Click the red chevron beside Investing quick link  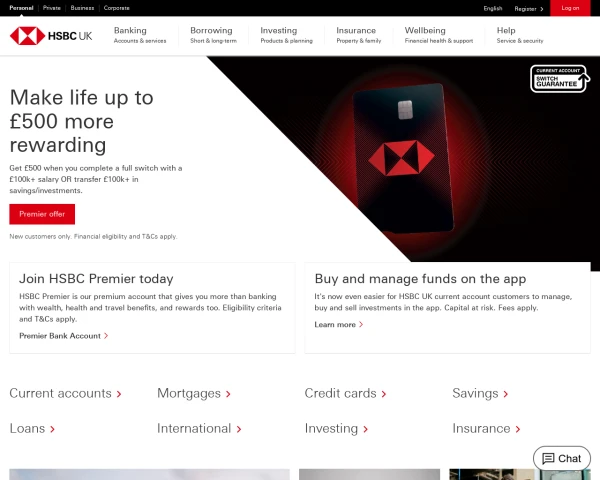[x=365, y=429]
